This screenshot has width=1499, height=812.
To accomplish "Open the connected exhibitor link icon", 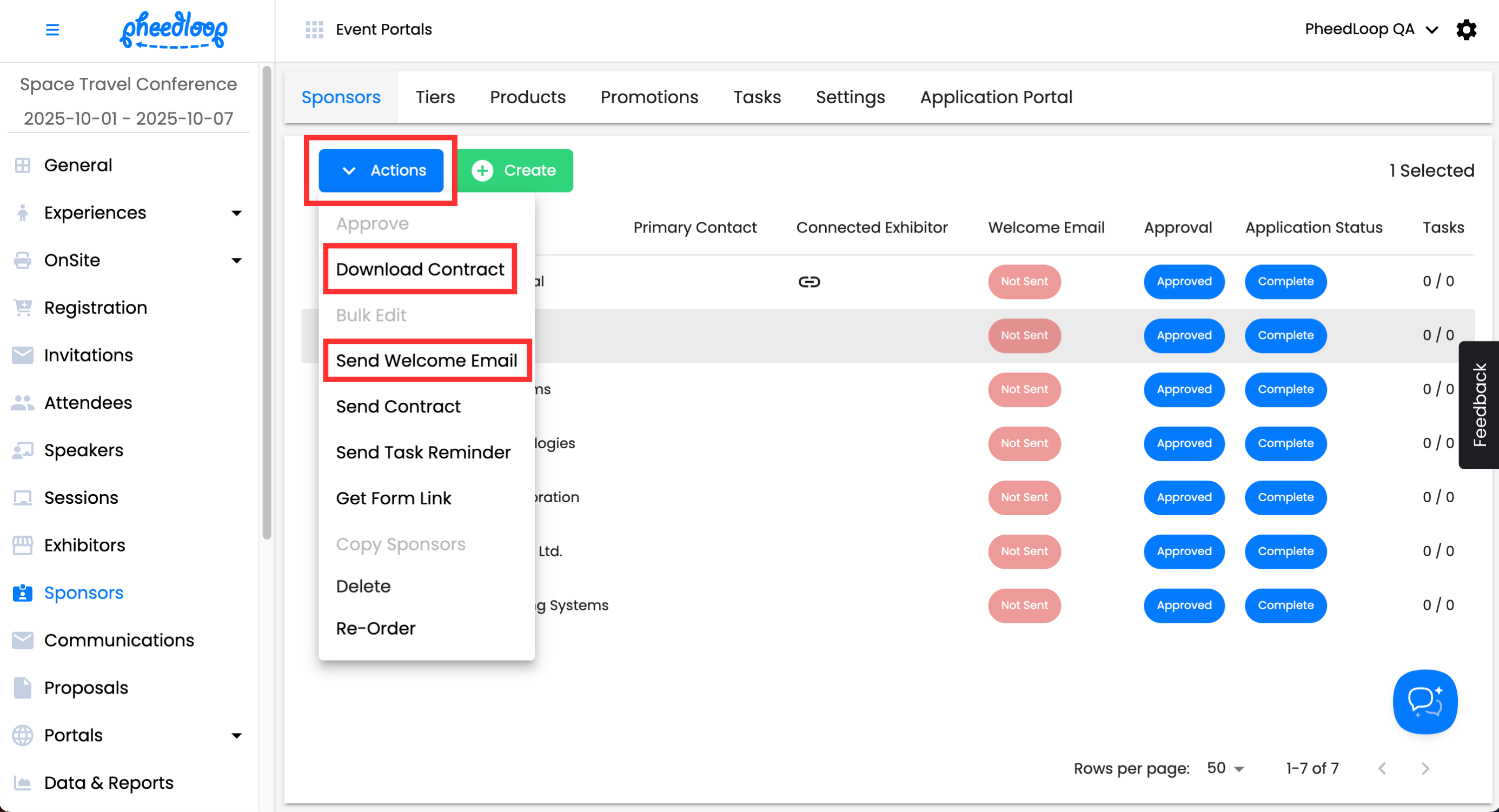I will click(809, 282).
